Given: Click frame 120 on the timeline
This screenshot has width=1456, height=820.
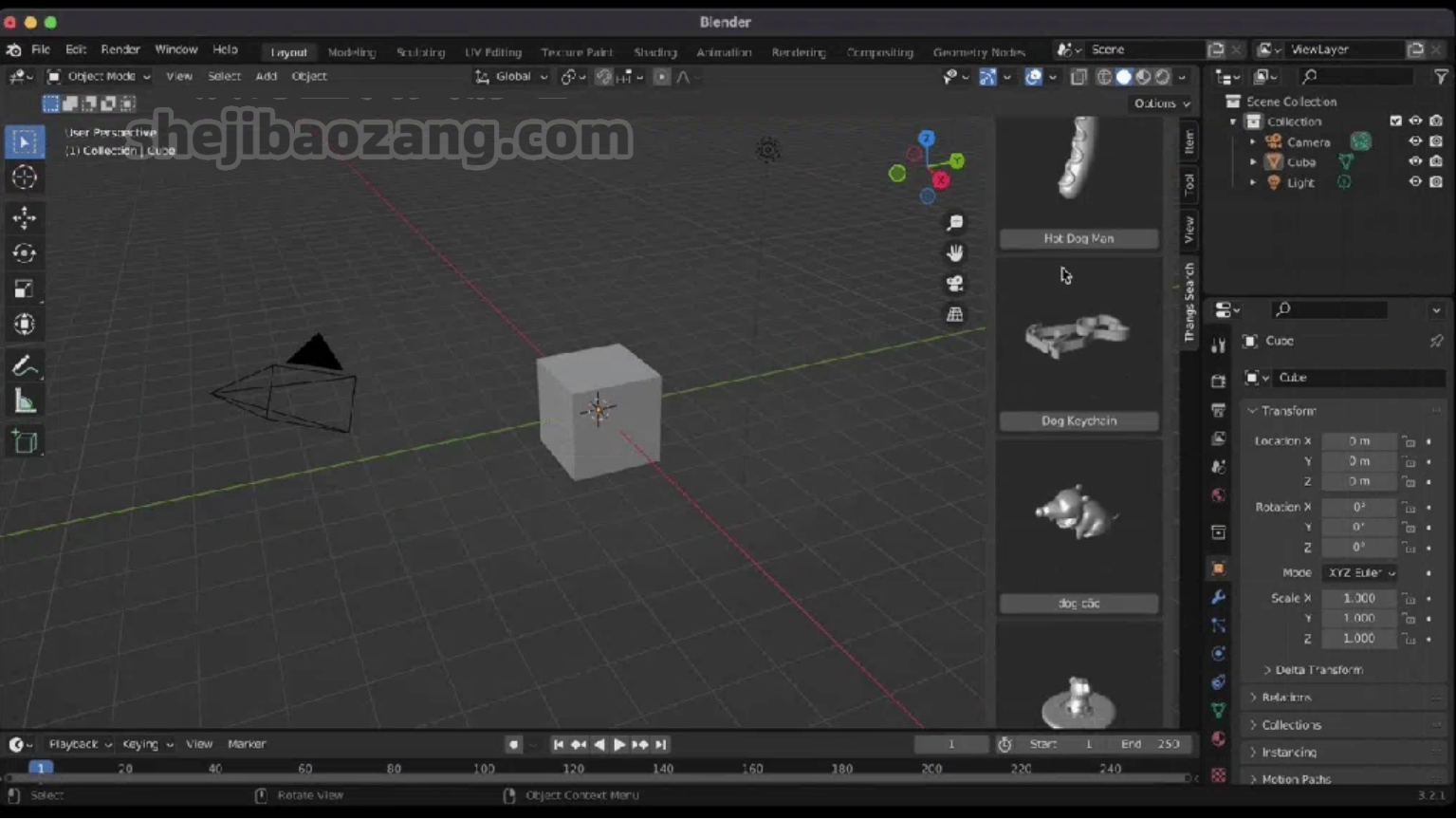Looking at the screenshot, I should (x=573, y=769).
